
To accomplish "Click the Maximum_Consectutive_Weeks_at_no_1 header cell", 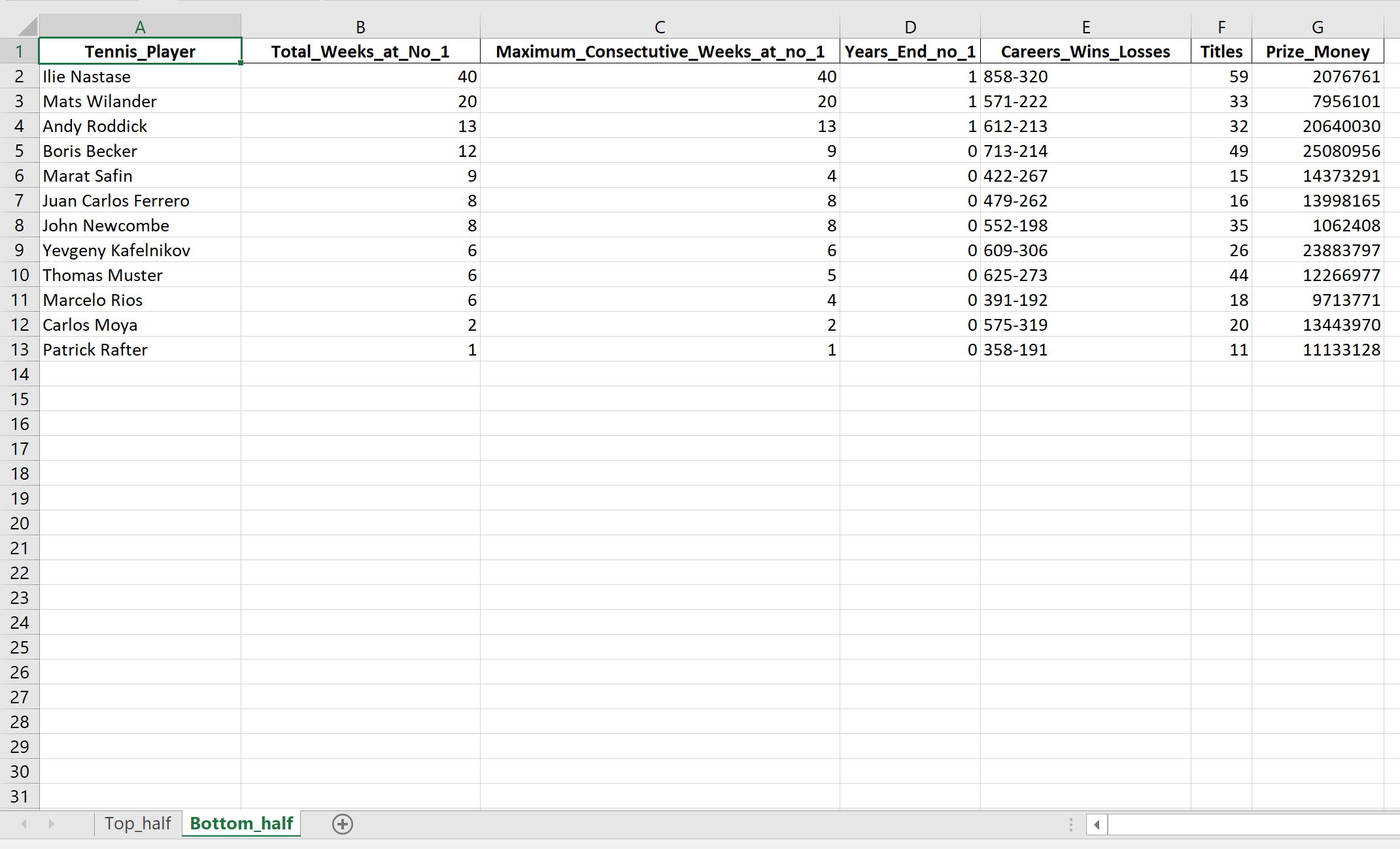I will [660, 52].
